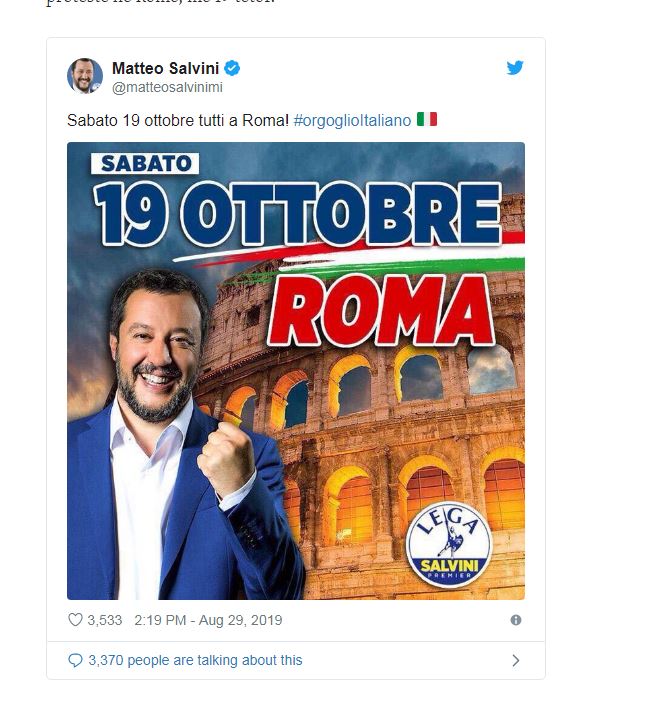Click the @matteosalvinimi handle
Image resolution: width=660 pixels, height=707 pixels.
(167, 88)
